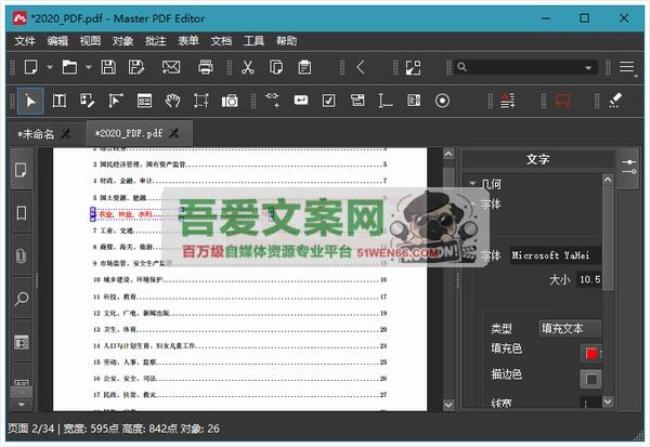The image size is (650, 447).
Task: Expand more sidebar panels down arrow
Action: click(21, 404)
